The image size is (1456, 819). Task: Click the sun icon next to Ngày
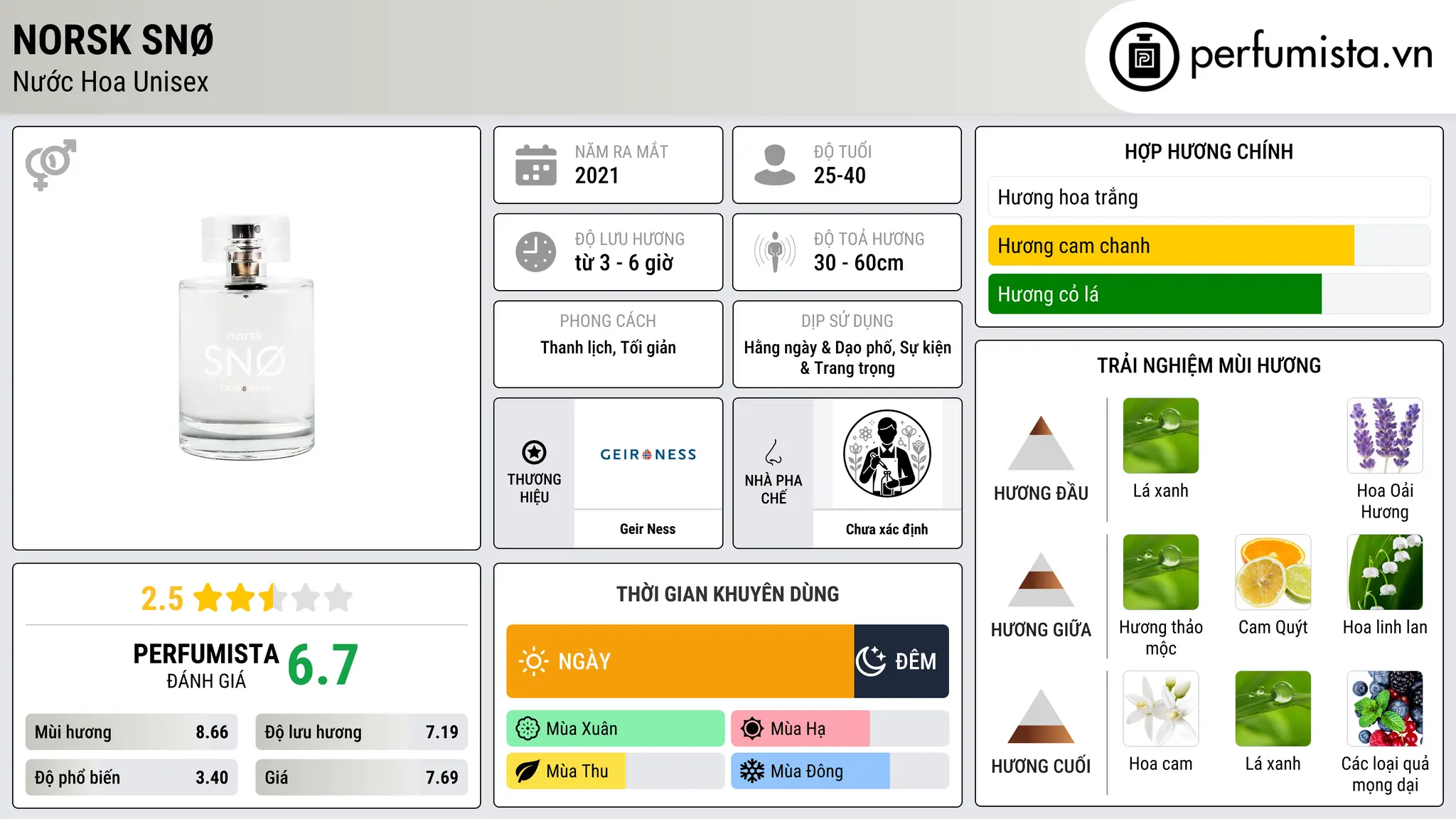(x=533, y=661)
